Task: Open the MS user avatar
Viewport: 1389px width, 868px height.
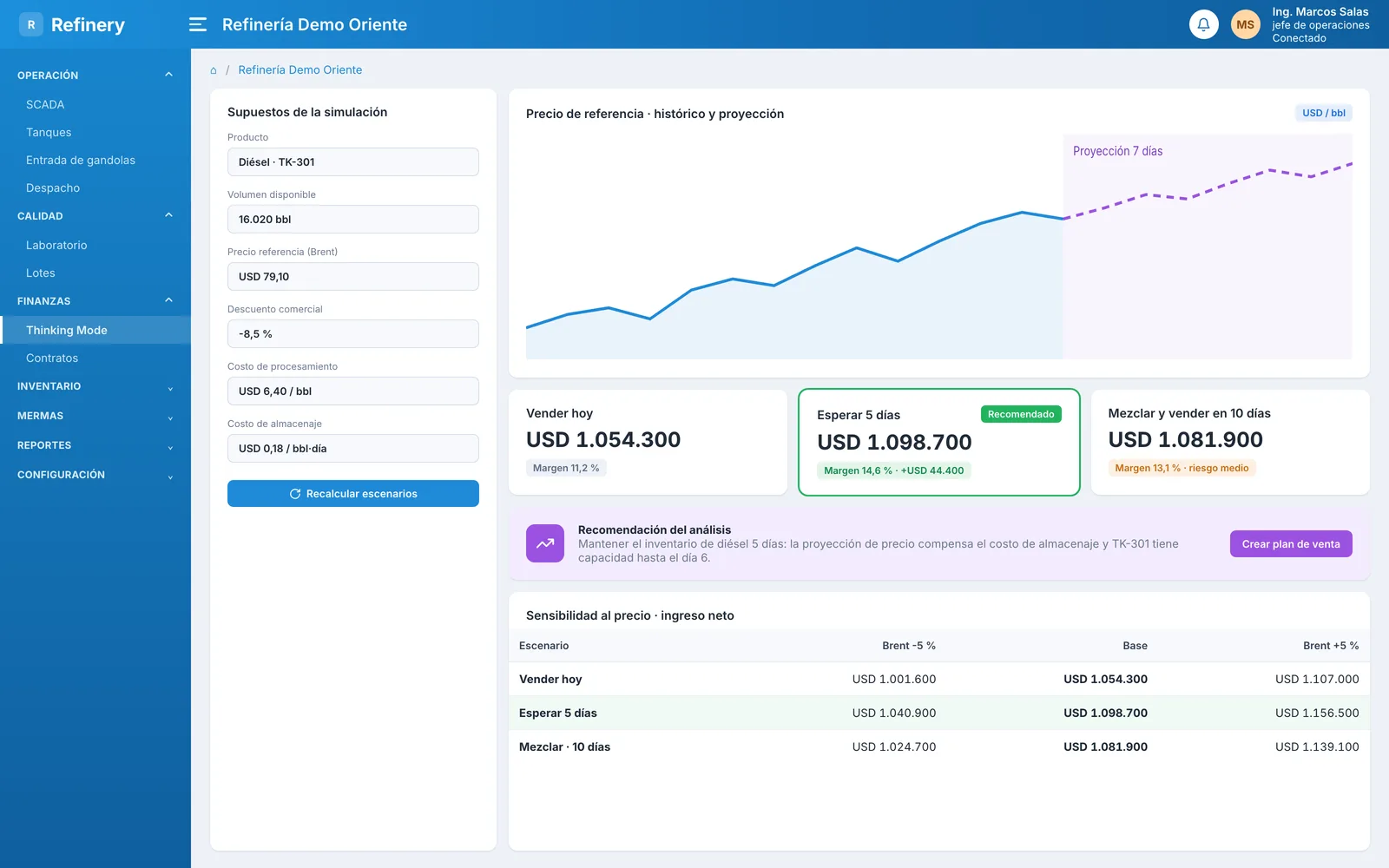Action: pos(1245,24)
